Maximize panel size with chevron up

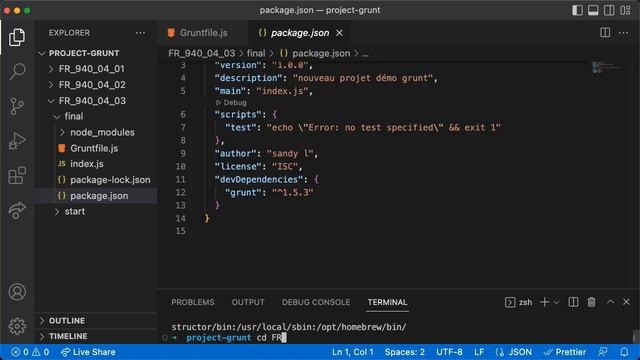tap(610, 302)
